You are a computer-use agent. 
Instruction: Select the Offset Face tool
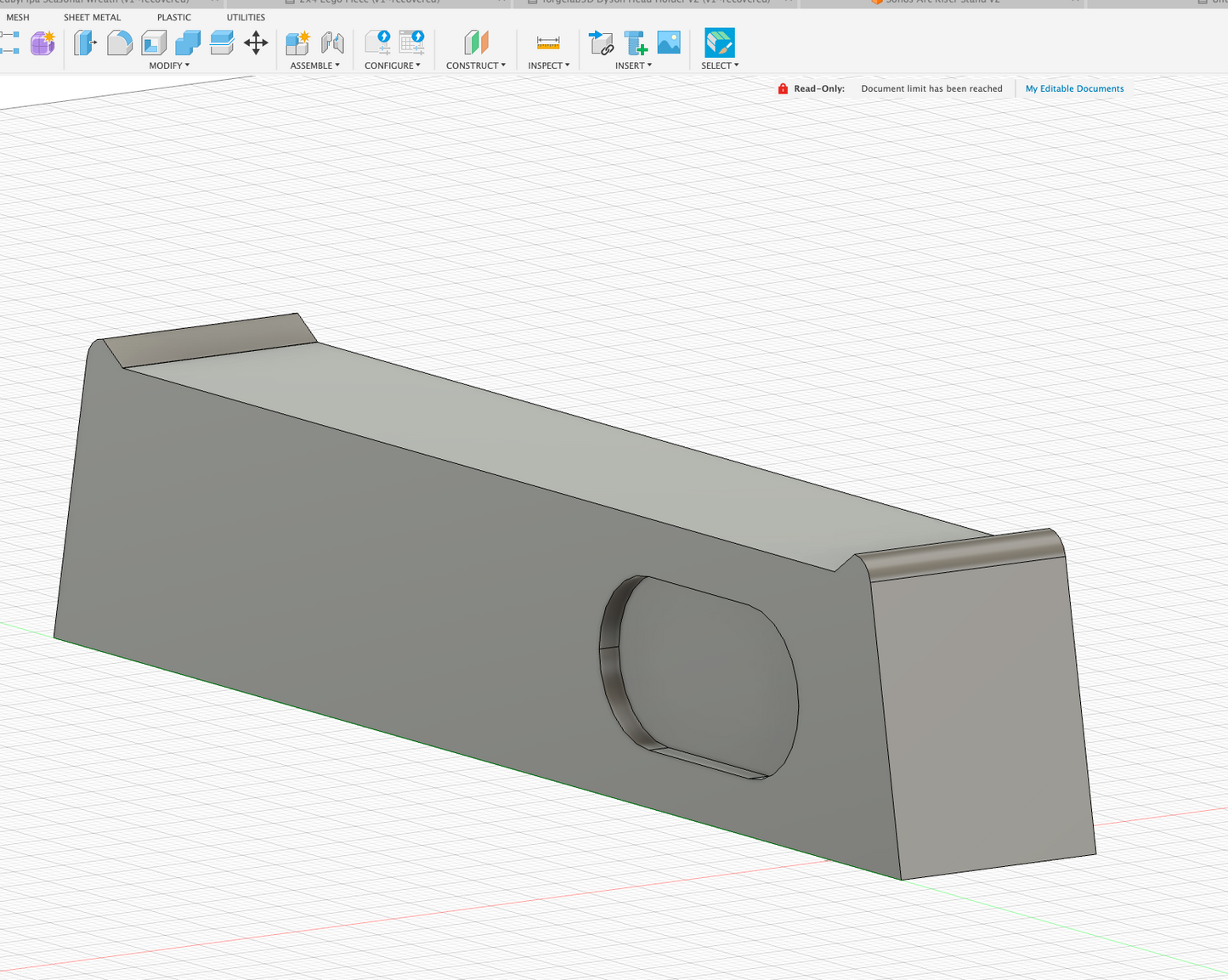pos(222,42)
